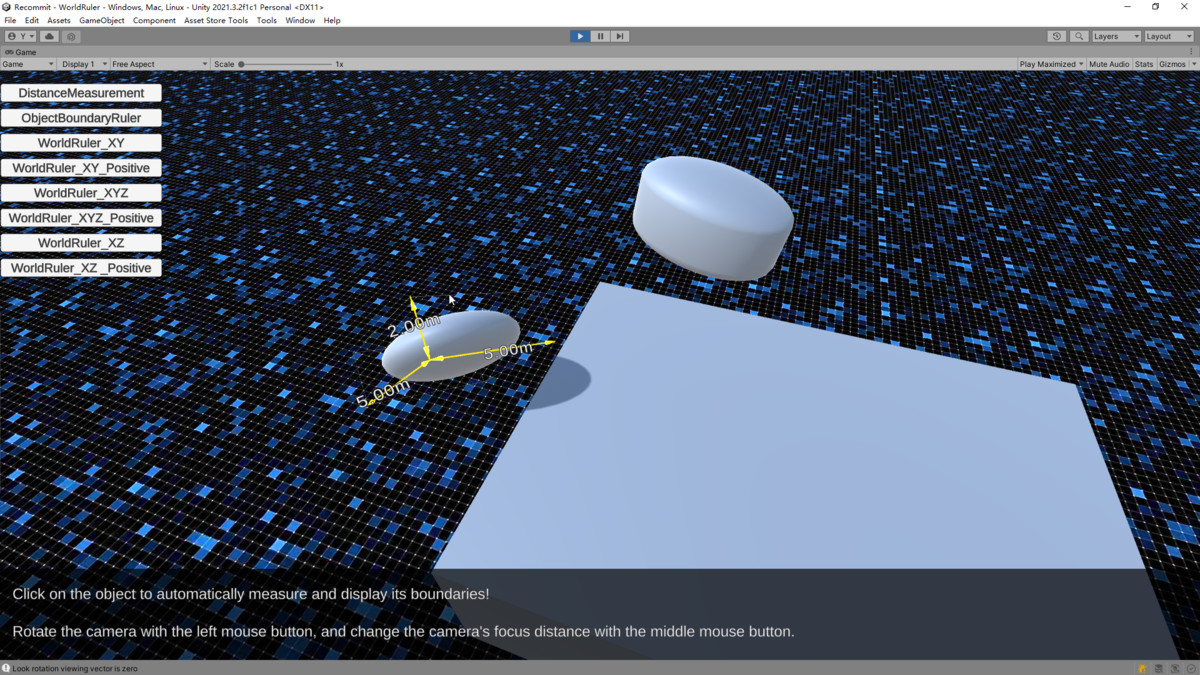Viewport: 1200px width, 675px height.
Task: Click the status bar checkmark activity icon
Action: pos(1190,668)
